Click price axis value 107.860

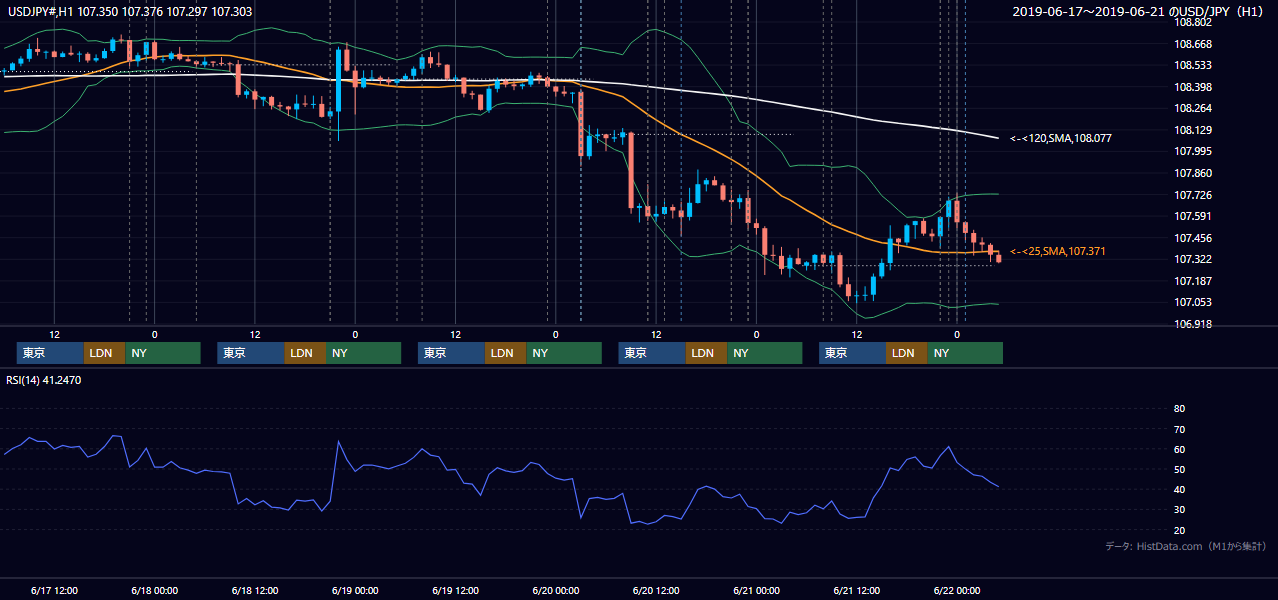tap(1192, 173)
